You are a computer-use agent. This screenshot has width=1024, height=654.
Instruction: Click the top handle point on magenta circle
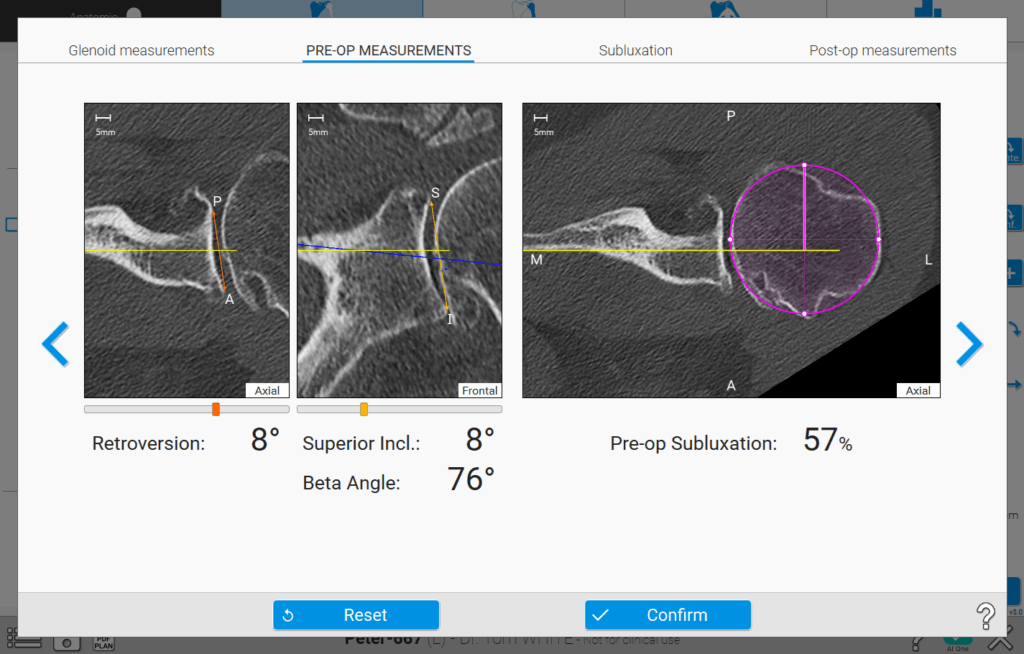tap(804, 165)
